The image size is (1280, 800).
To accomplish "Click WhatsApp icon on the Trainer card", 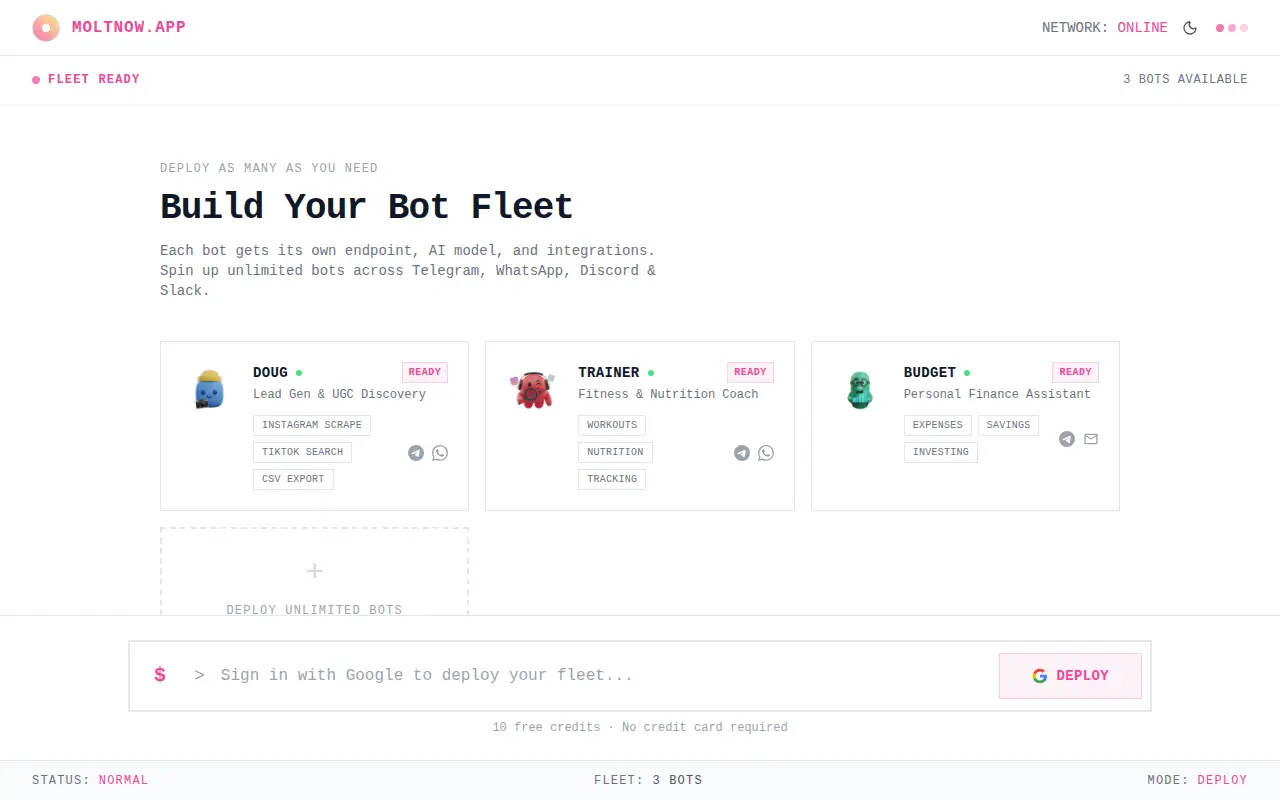I will tap(766, 453).
